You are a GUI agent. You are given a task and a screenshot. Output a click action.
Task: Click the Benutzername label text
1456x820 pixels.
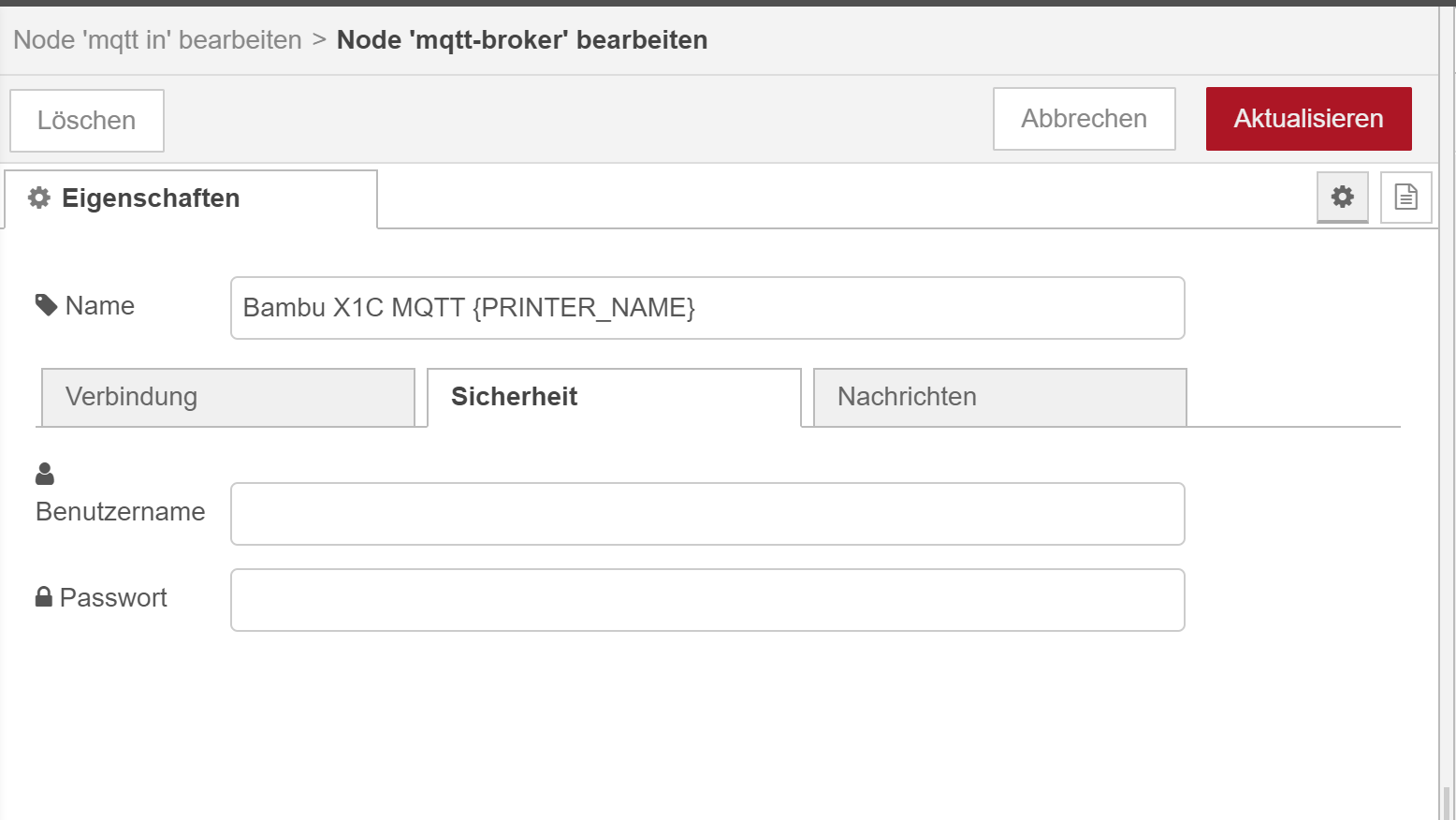[120, 512]
